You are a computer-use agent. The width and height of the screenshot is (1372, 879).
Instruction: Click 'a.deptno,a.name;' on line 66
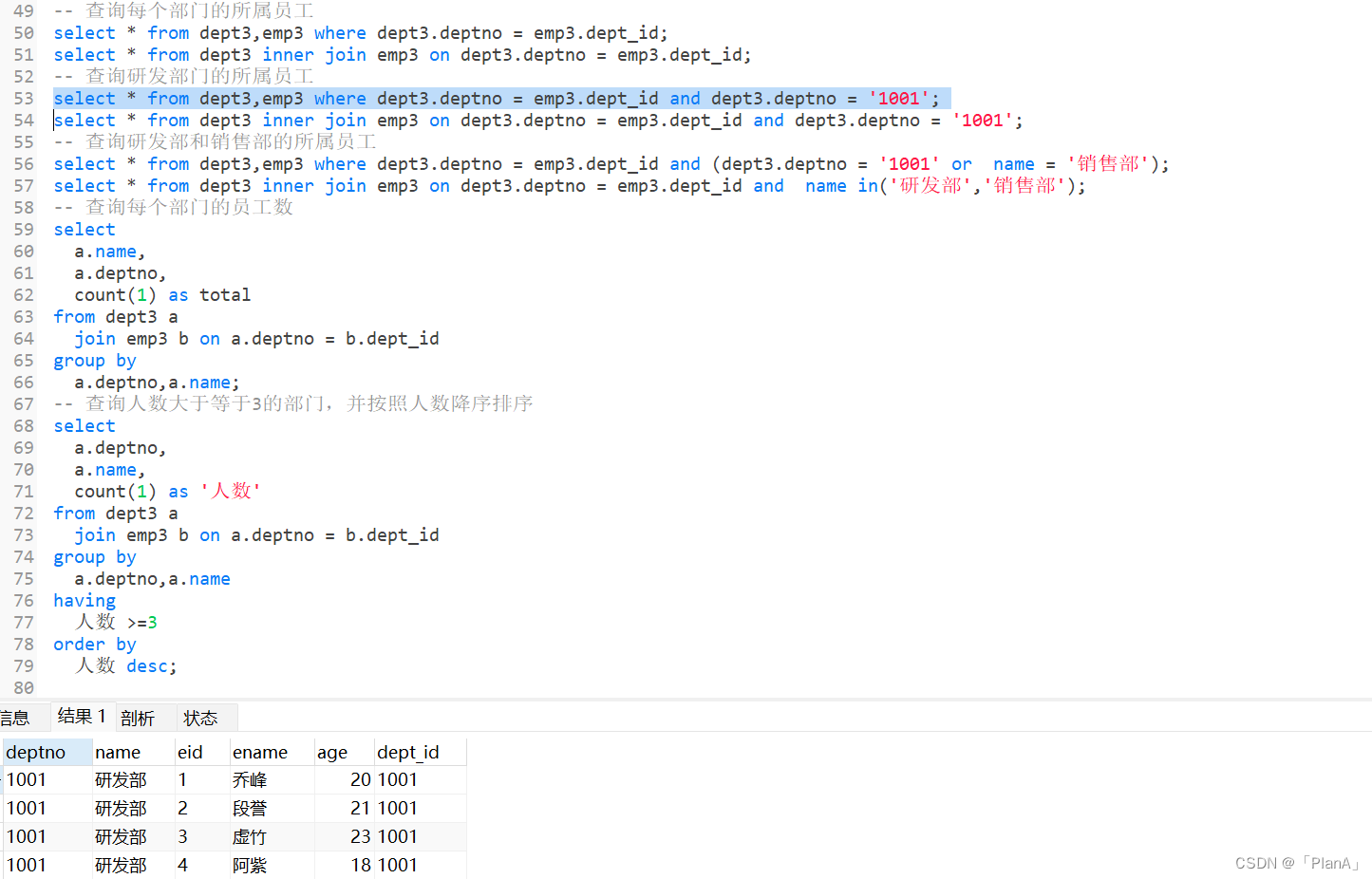157,383
